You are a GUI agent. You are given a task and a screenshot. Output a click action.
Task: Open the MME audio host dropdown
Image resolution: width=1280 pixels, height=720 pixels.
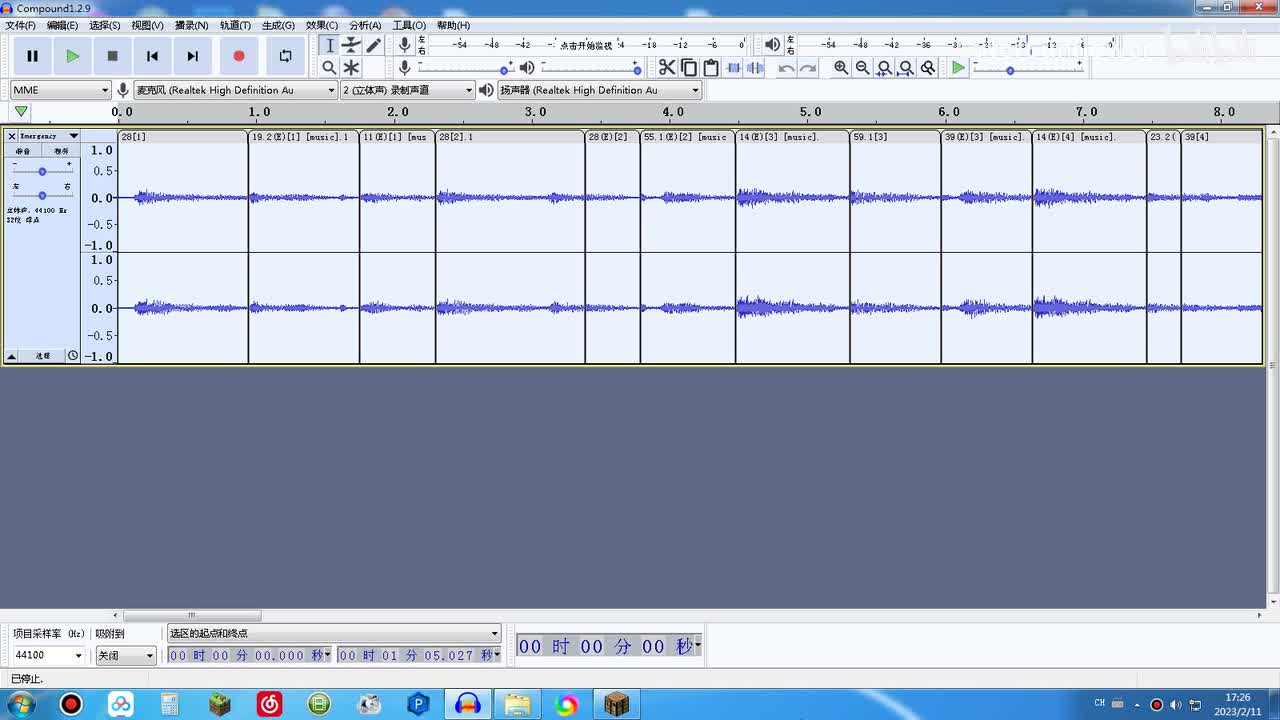(x=60, y=90)
